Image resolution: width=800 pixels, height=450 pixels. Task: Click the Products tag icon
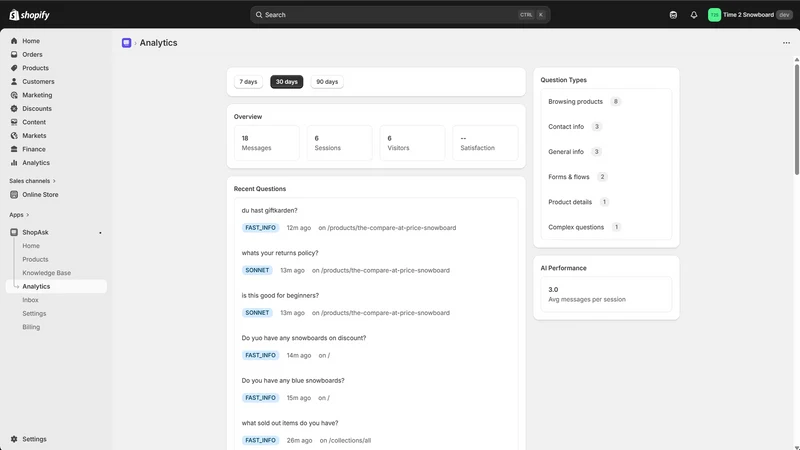coord(14,68)
